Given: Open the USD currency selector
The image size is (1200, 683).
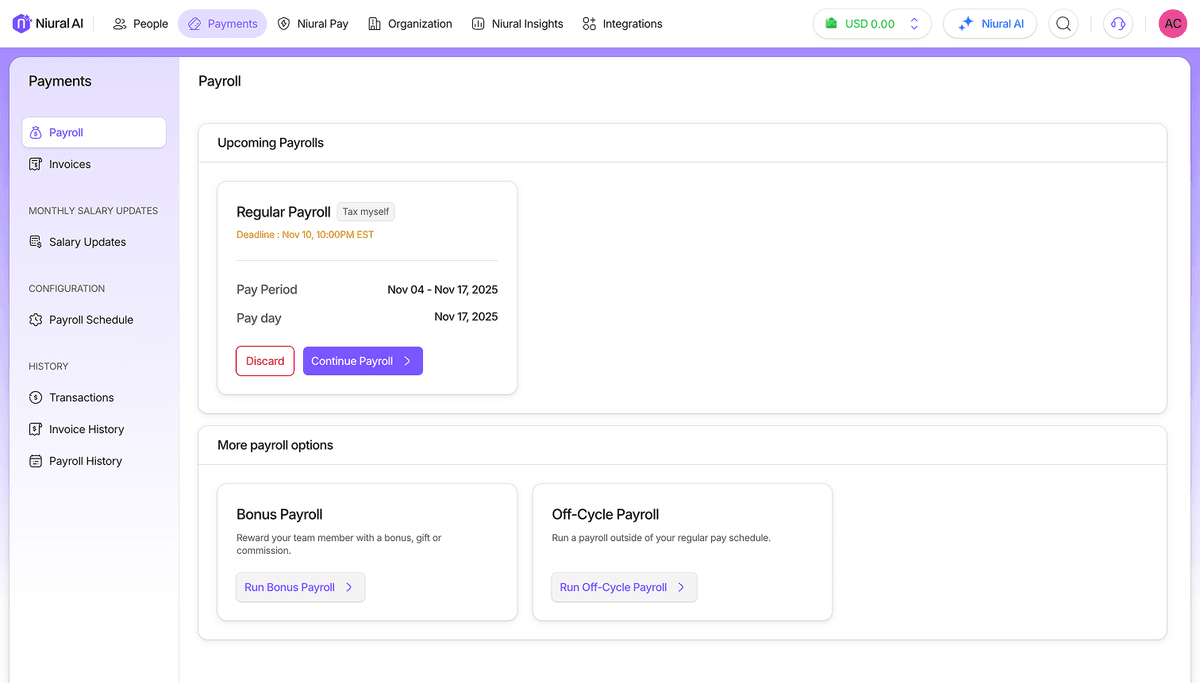Looking at the screenshot, I should point(870,23).
